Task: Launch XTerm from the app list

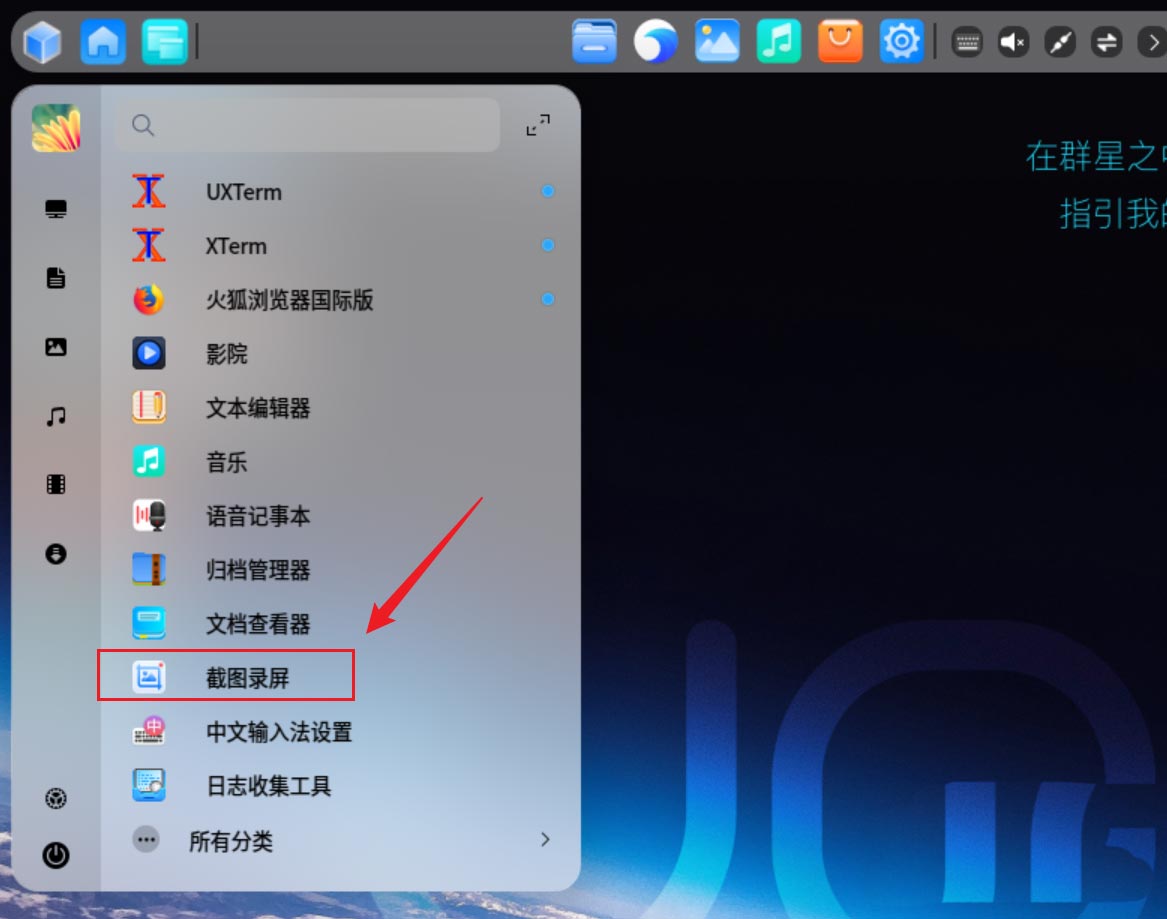Action: 340,246
